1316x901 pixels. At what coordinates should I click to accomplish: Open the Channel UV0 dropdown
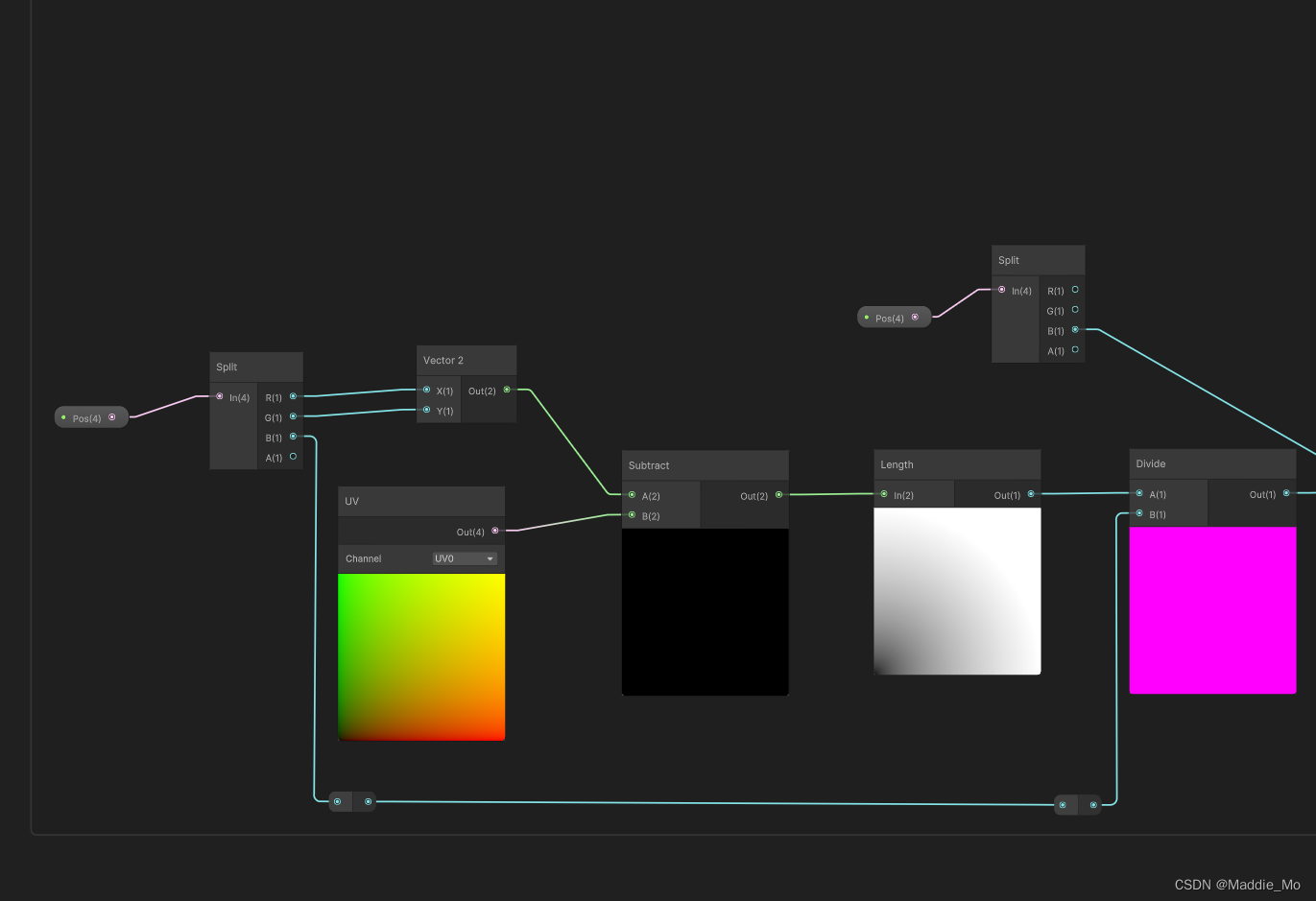click(465, 558)
